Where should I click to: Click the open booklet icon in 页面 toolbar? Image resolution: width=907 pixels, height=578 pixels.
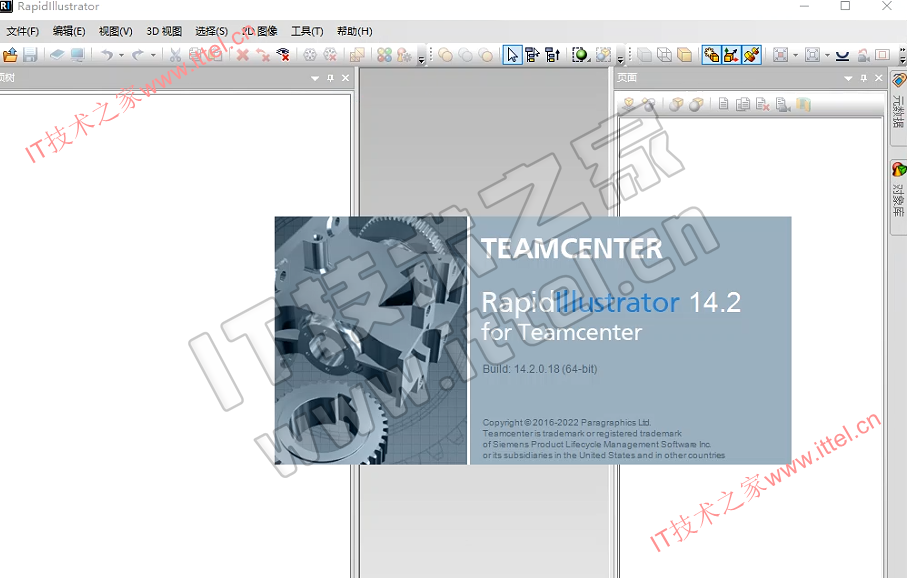803,104
